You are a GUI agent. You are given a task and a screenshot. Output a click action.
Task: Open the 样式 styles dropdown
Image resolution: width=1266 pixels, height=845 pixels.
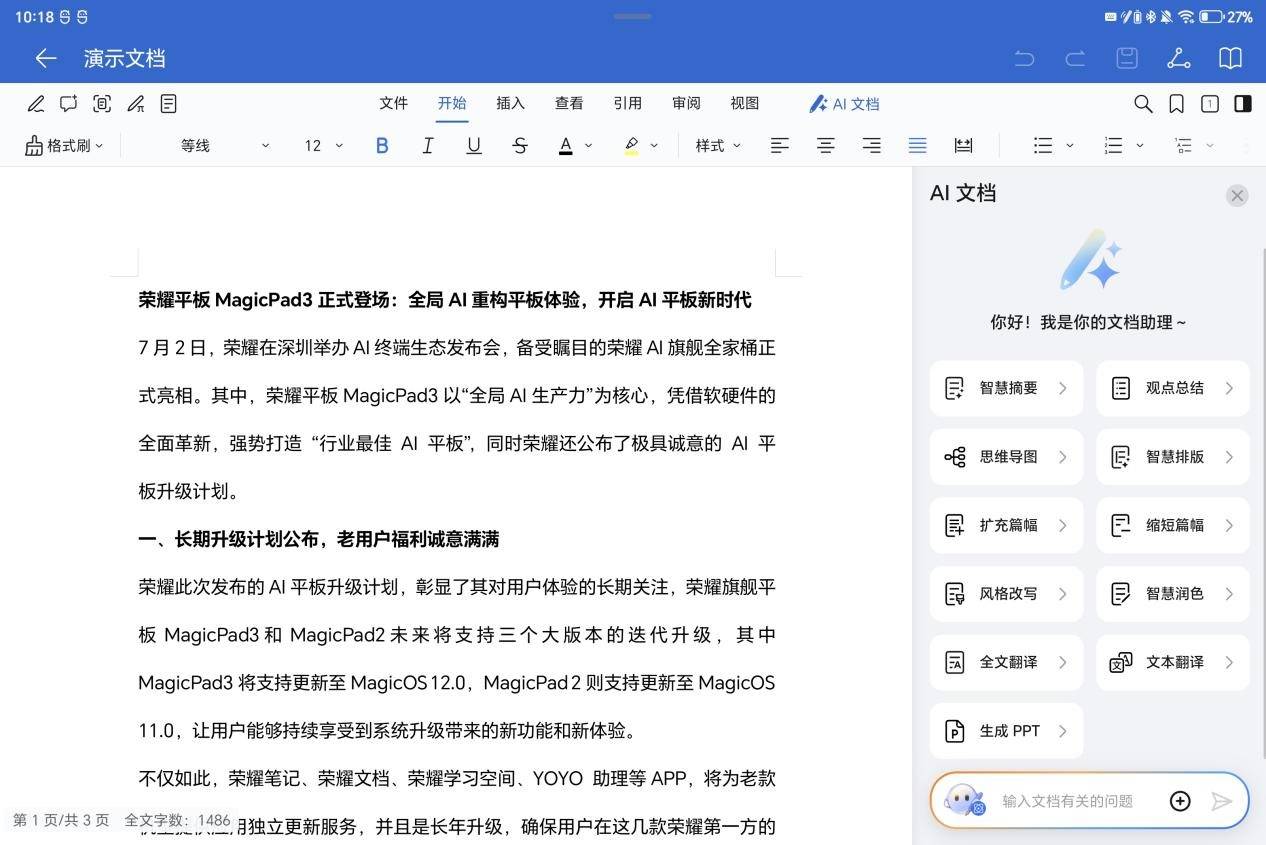tap(718, 146)
